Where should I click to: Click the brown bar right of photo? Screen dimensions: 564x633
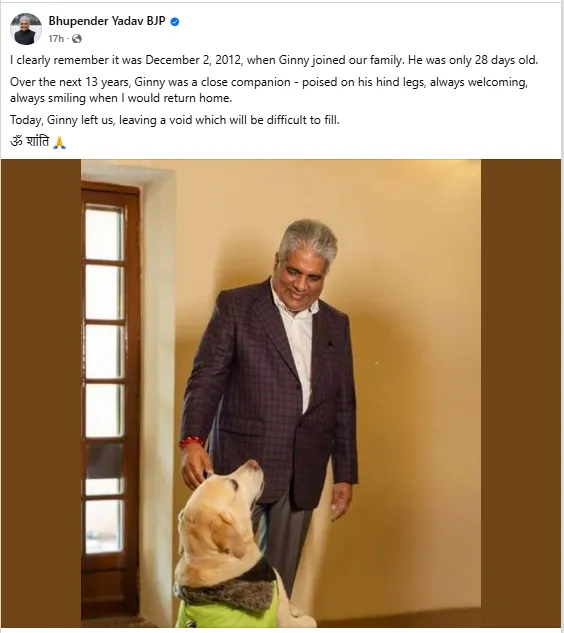pos(521,393)
